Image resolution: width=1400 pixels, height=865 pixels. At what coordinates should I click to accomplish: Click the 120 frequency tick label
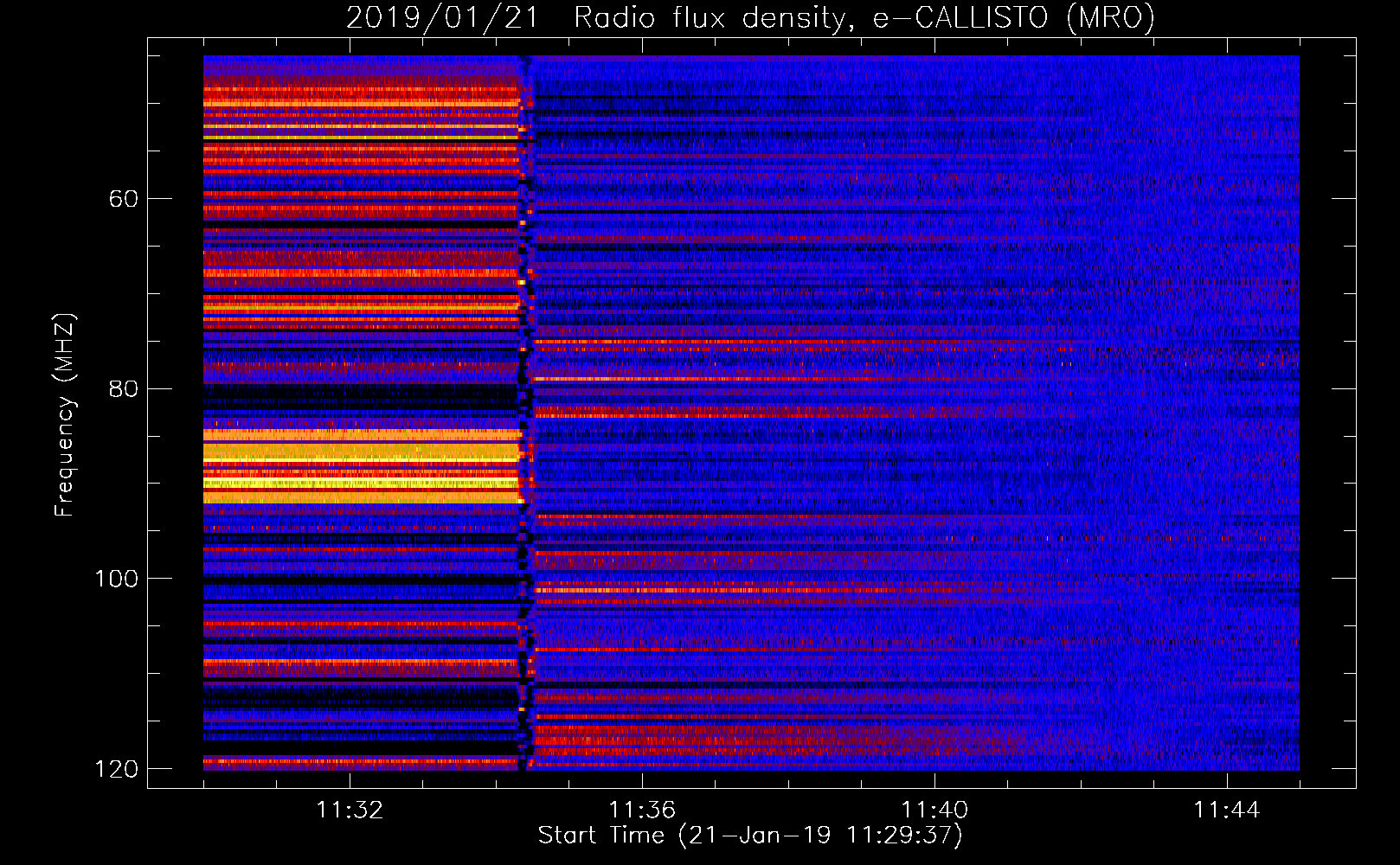[116, 768]
